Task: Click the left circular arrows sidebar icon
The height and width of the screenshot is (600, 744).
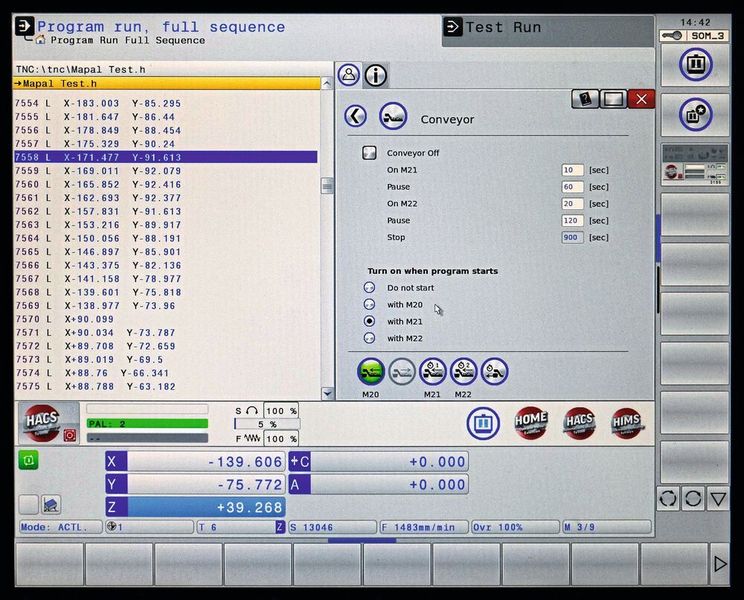Action: click(x=668, y=498)
